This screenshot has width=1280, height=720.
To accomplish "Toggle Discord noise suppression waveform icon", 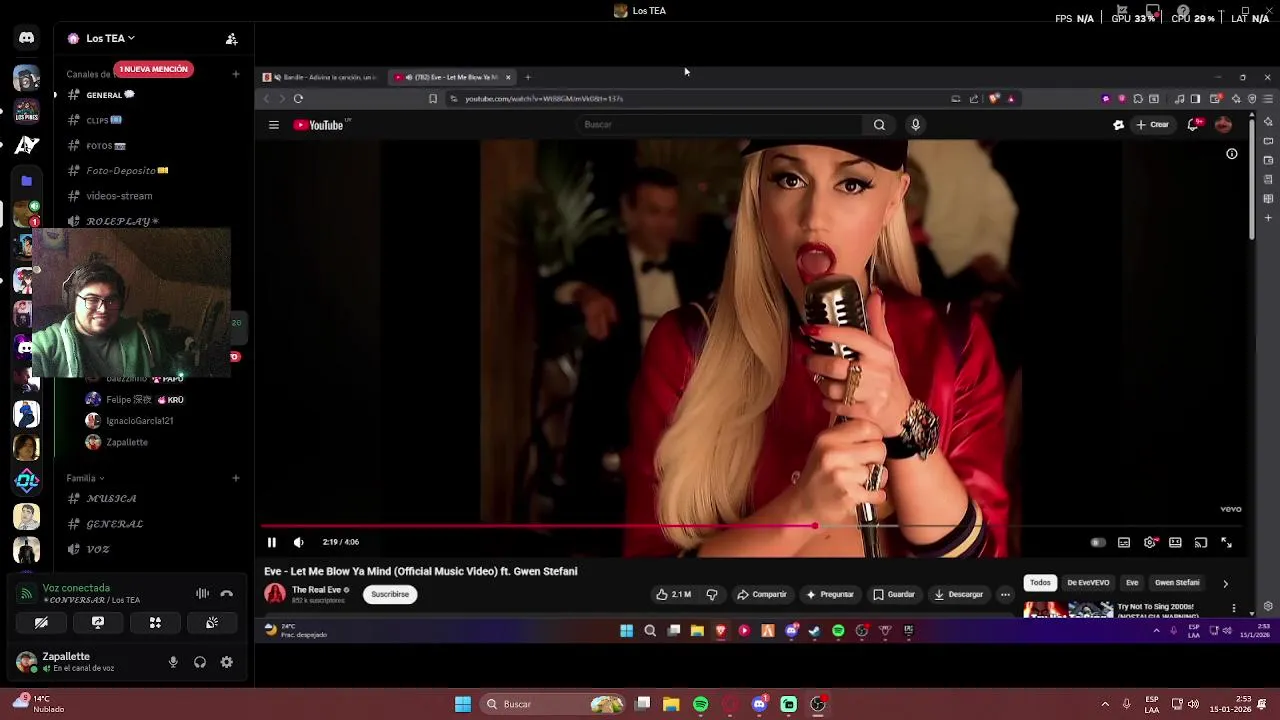I will (x=202, y=593).
